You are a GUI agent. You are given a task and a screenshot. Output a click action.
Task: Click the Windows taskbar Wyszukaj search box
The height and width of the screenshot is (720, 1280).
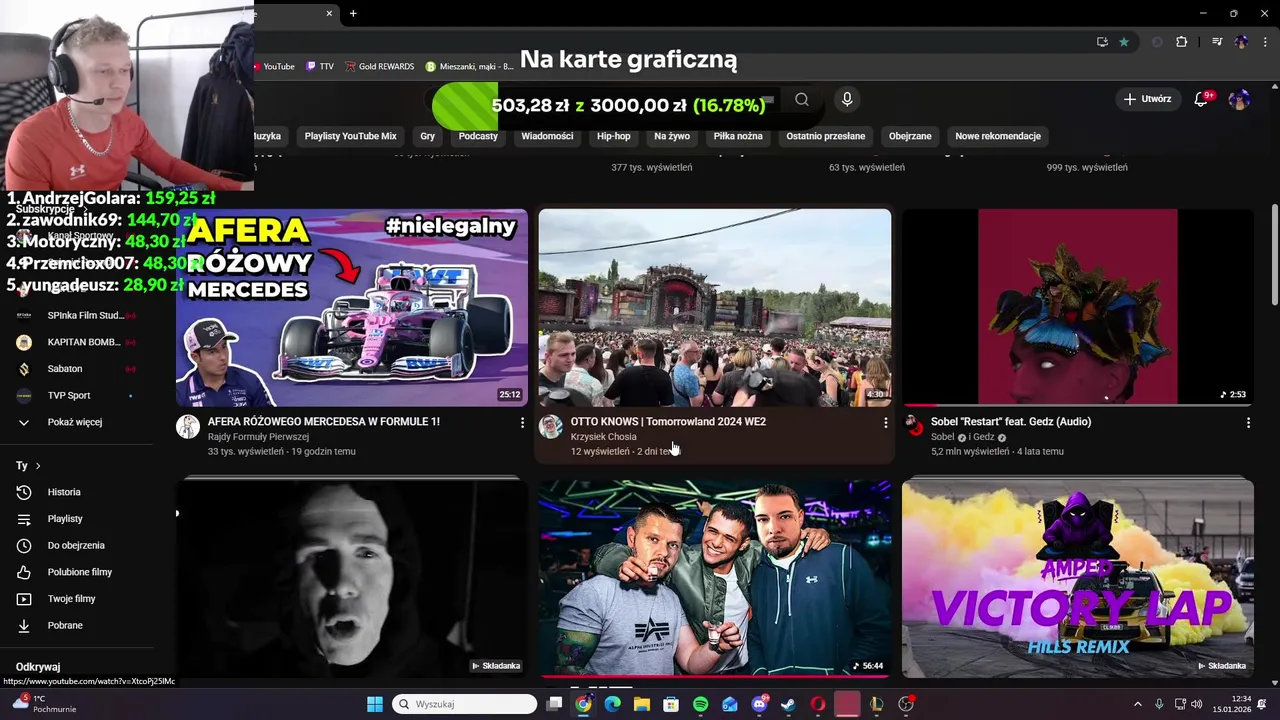click(x=465, y=704)
